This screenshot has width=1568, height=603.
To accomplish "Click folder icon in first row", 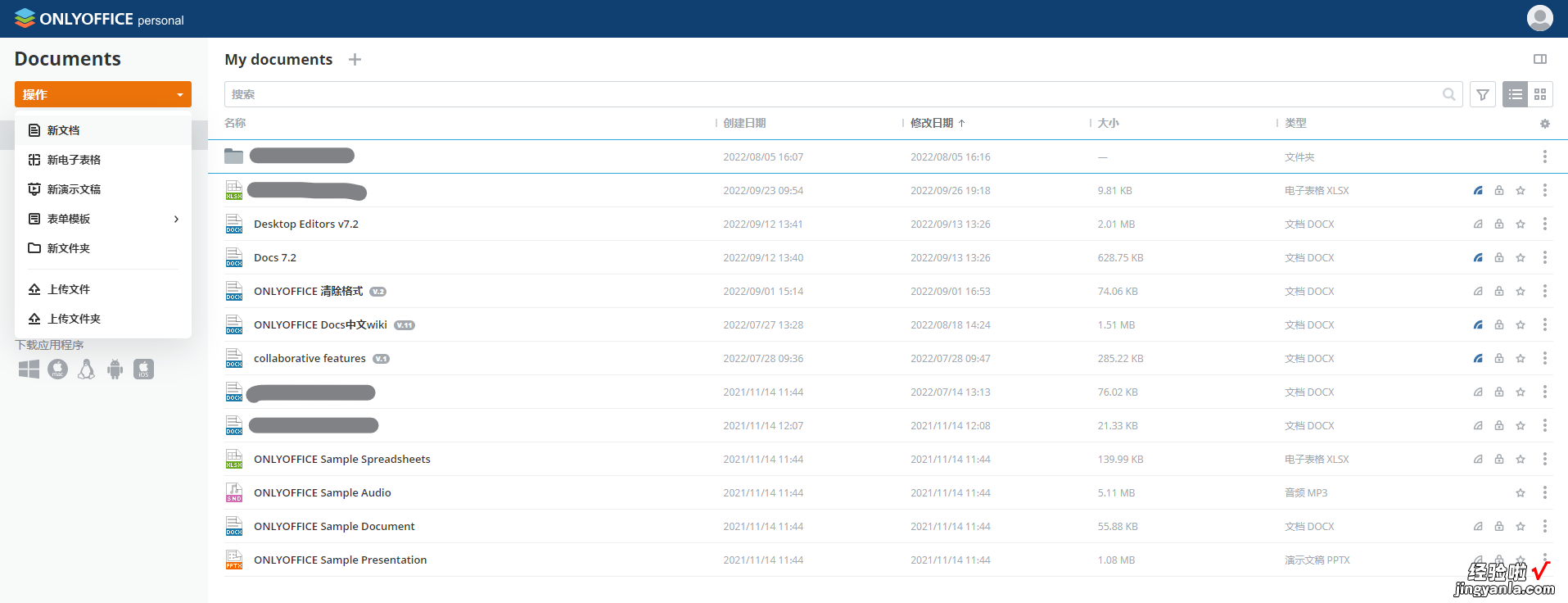I will [x=233, y=156].
